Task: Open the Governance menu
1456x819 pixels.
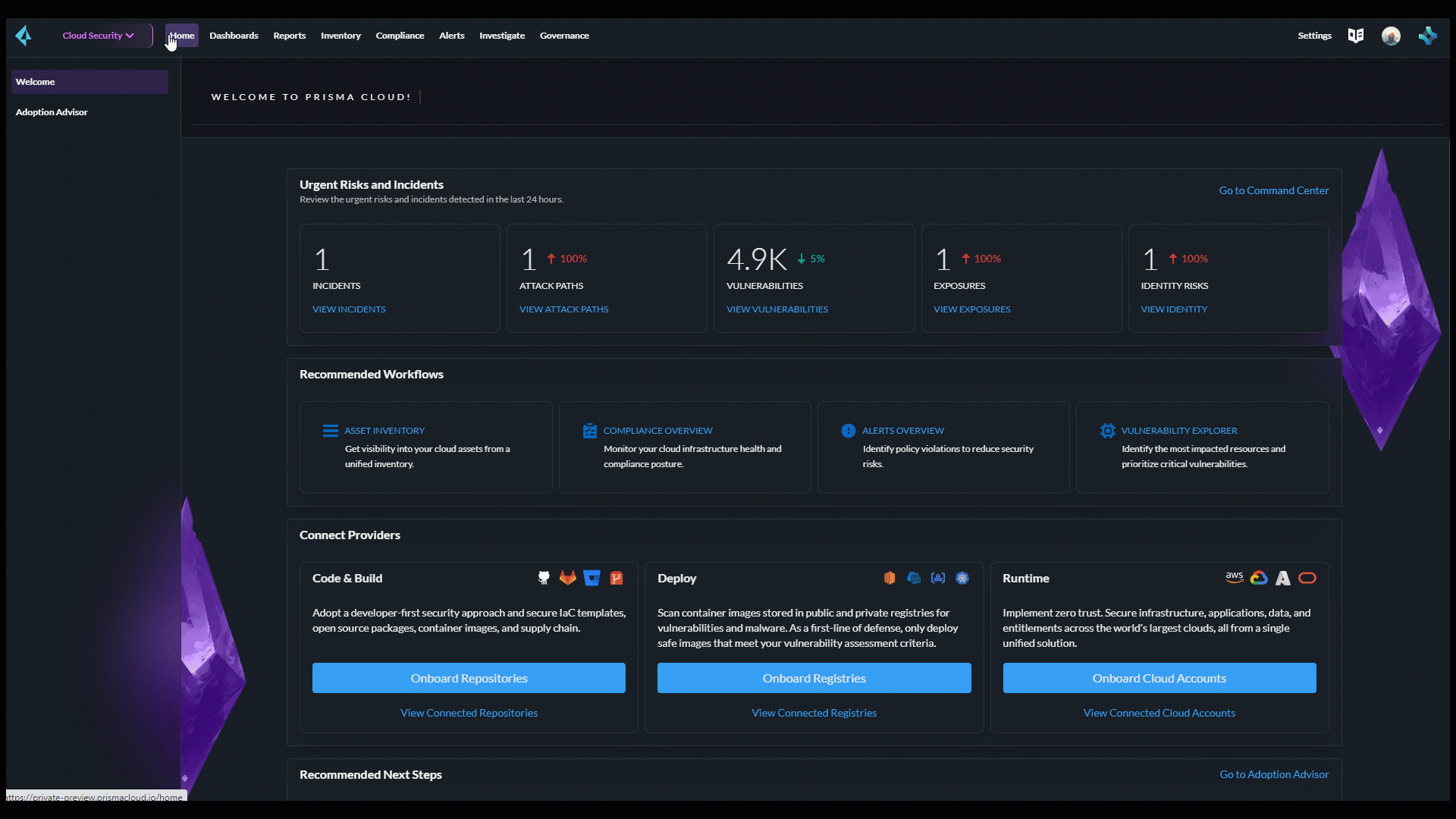Action: (563, 35)
